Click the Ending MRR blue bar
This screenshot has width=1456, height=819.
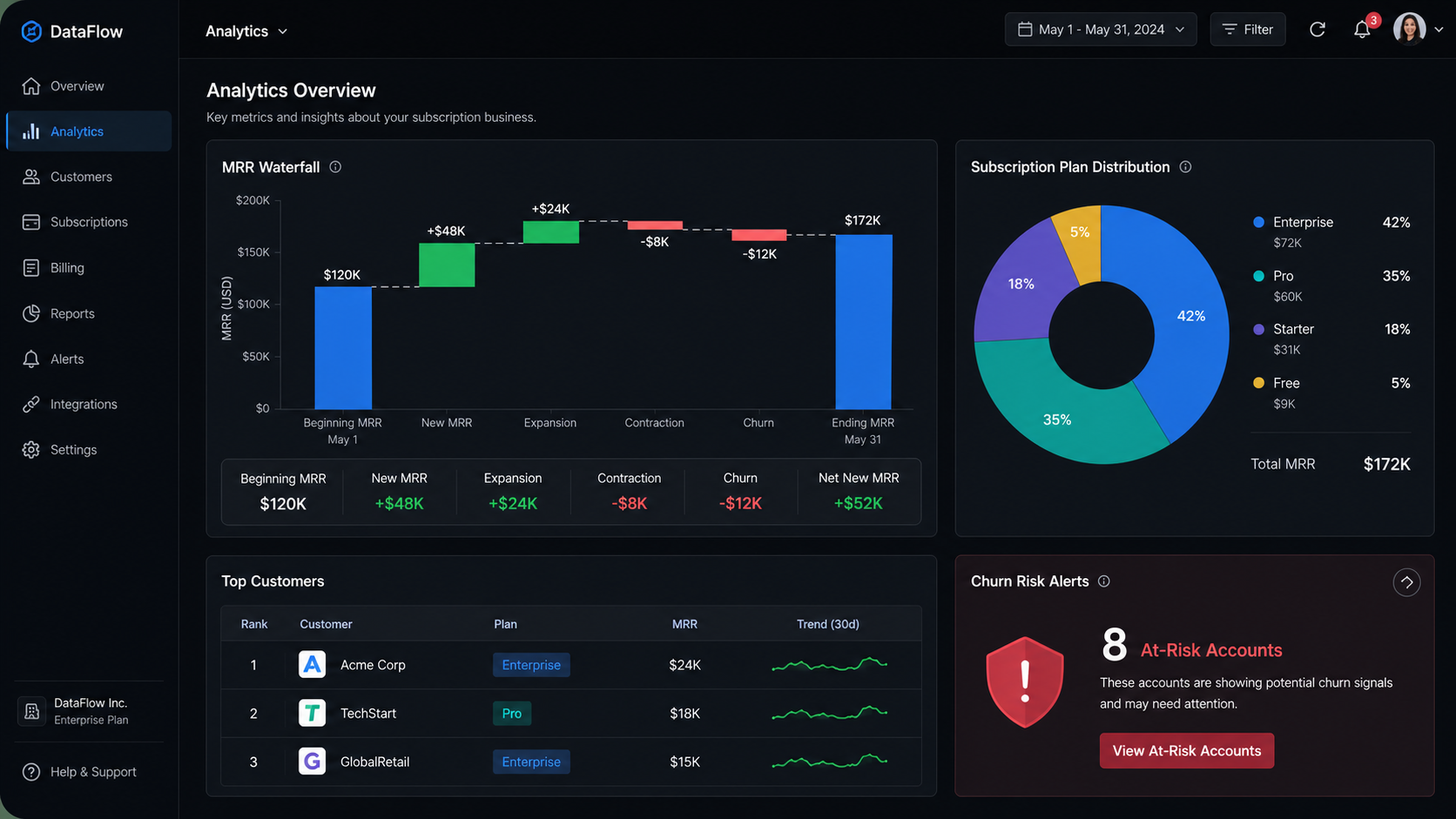864,322
